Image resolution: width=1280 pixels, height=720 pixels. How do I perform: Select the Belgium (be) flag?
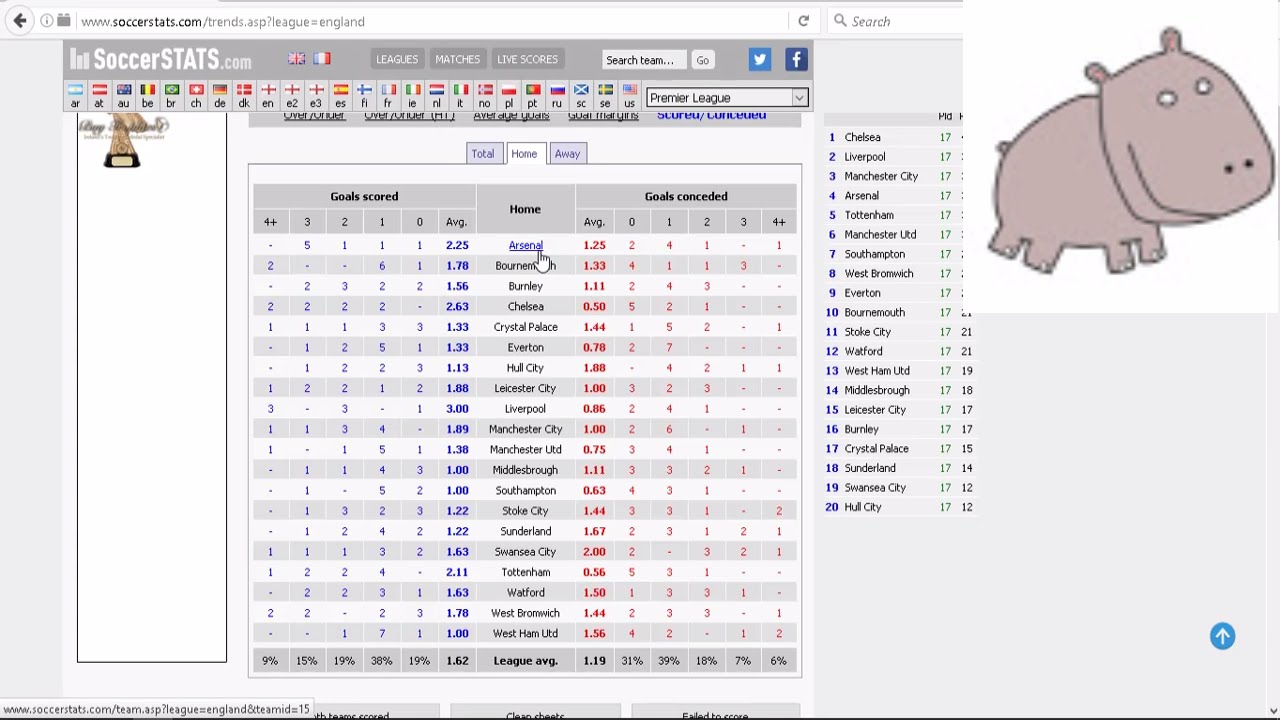pyautogui.click(x=147, y=91)
